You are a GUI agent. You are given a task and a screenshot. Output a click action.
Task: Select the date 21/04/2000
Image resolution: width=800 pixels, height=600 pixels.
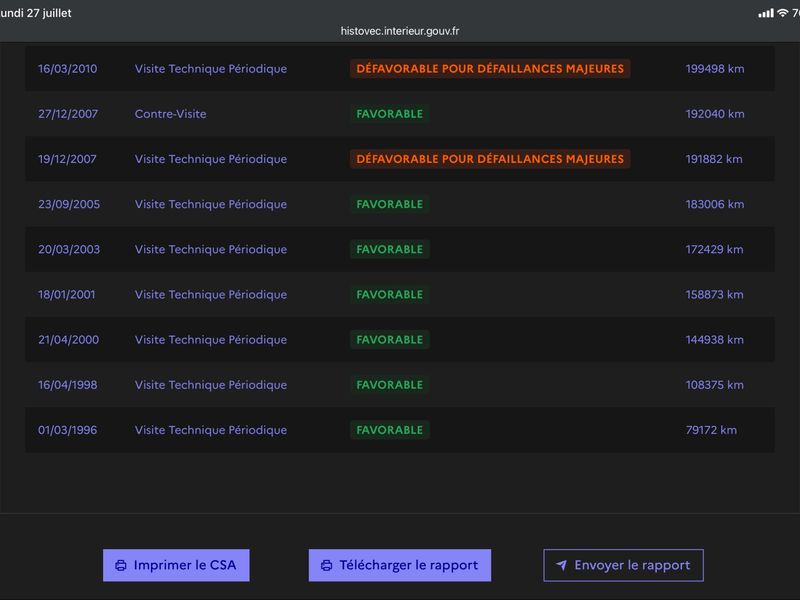(68, 339)
